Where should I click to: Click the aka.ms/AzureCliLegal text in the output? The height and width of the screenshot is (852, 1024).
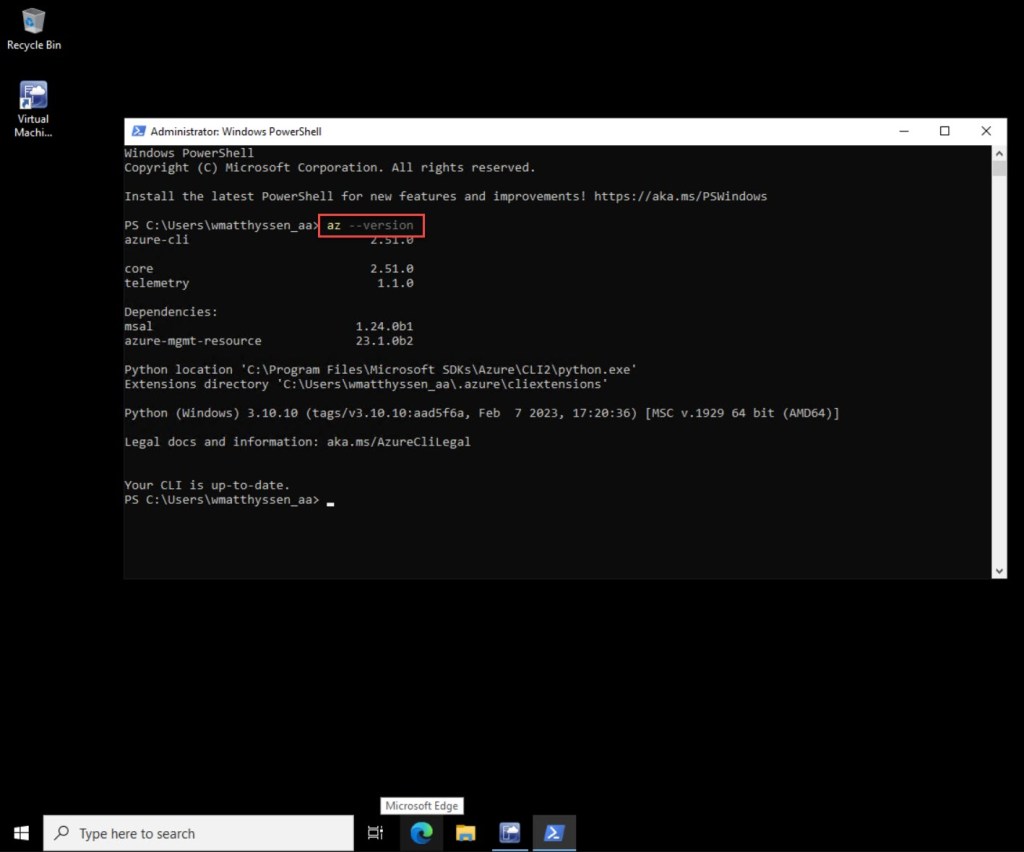click(398, 442)
